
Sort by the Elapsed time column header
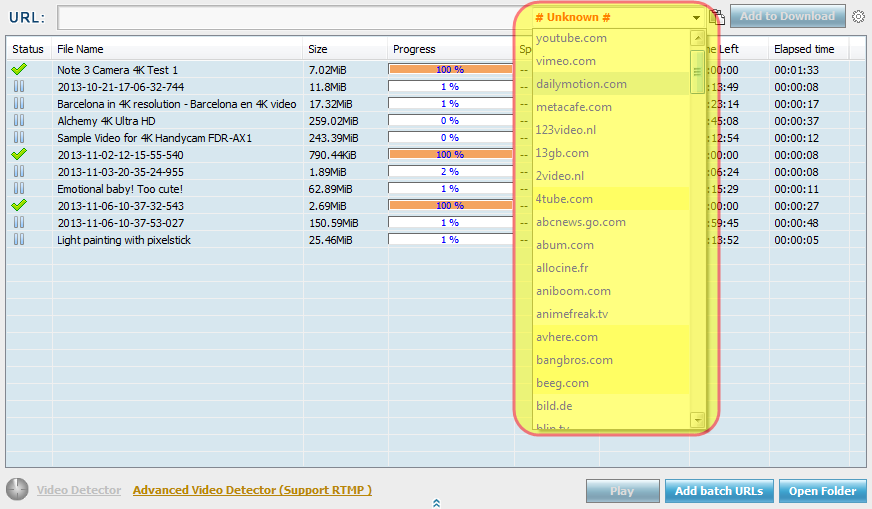click(809, 49)
